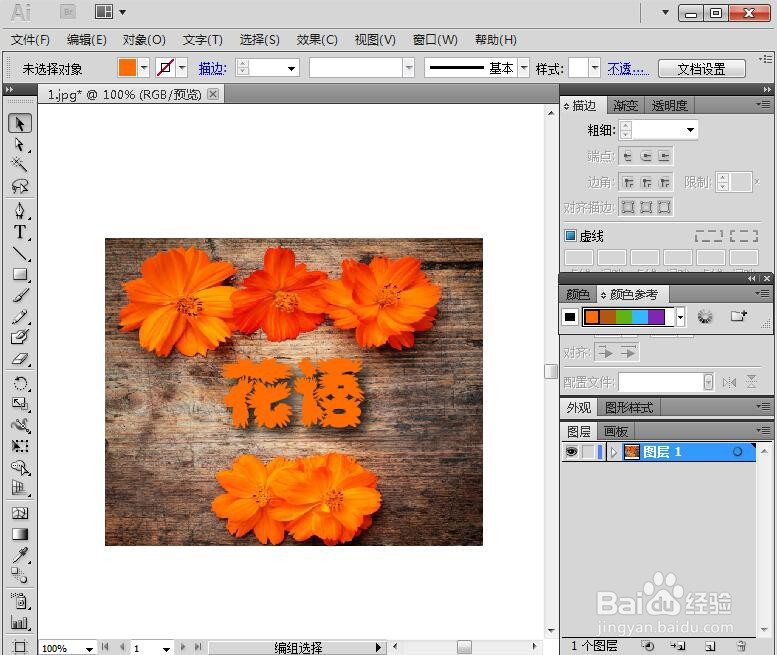This screenshot has width=777, height=655.
Task: Select the Paintbrush tool
Action: pyautogui.click(x=20, y=295)
